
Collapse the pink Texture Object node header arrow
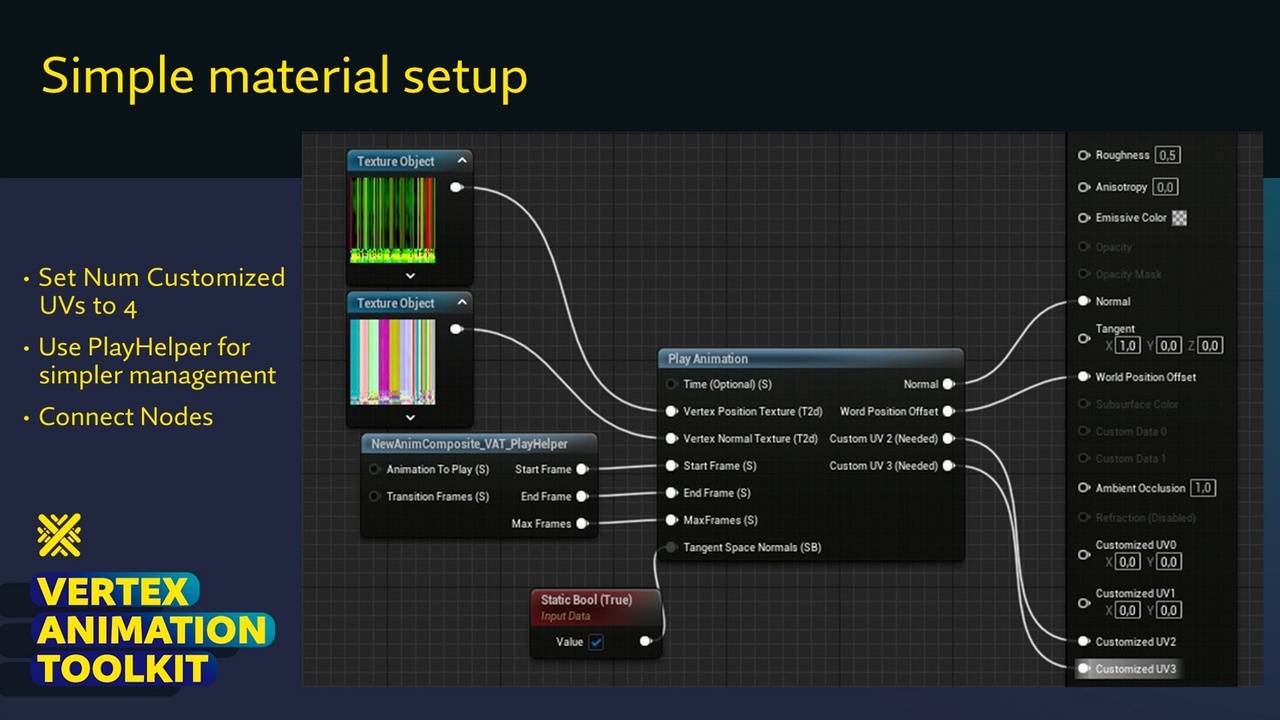point(462,303)
